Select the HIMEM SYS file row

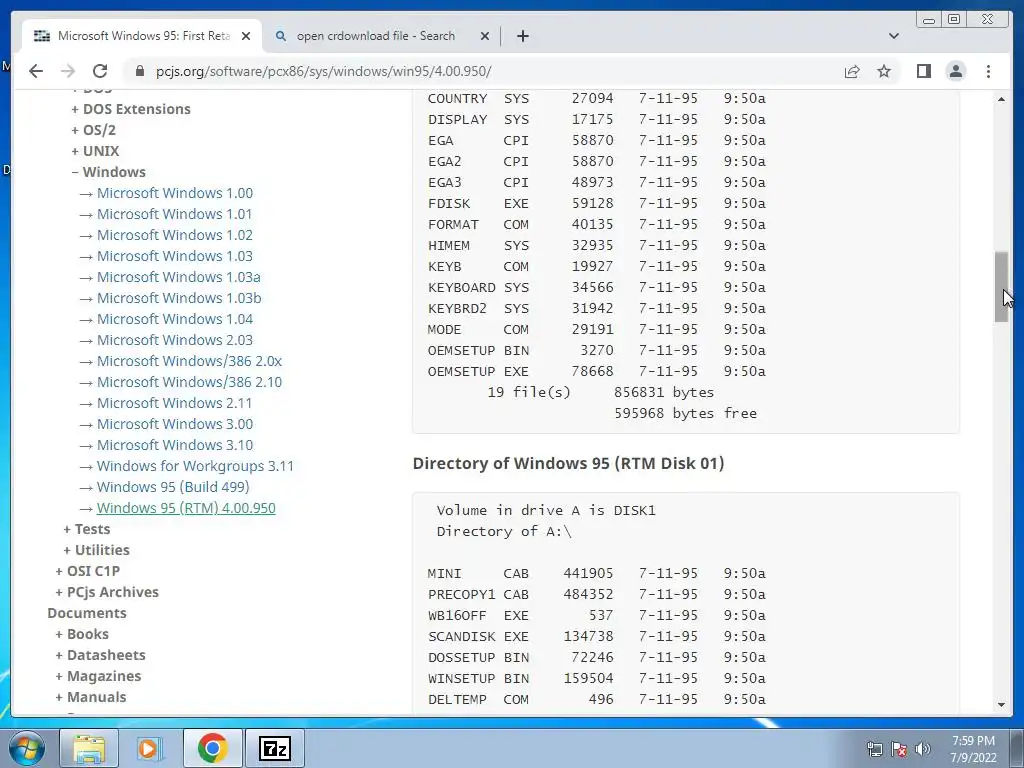click(x=597, y=245)
